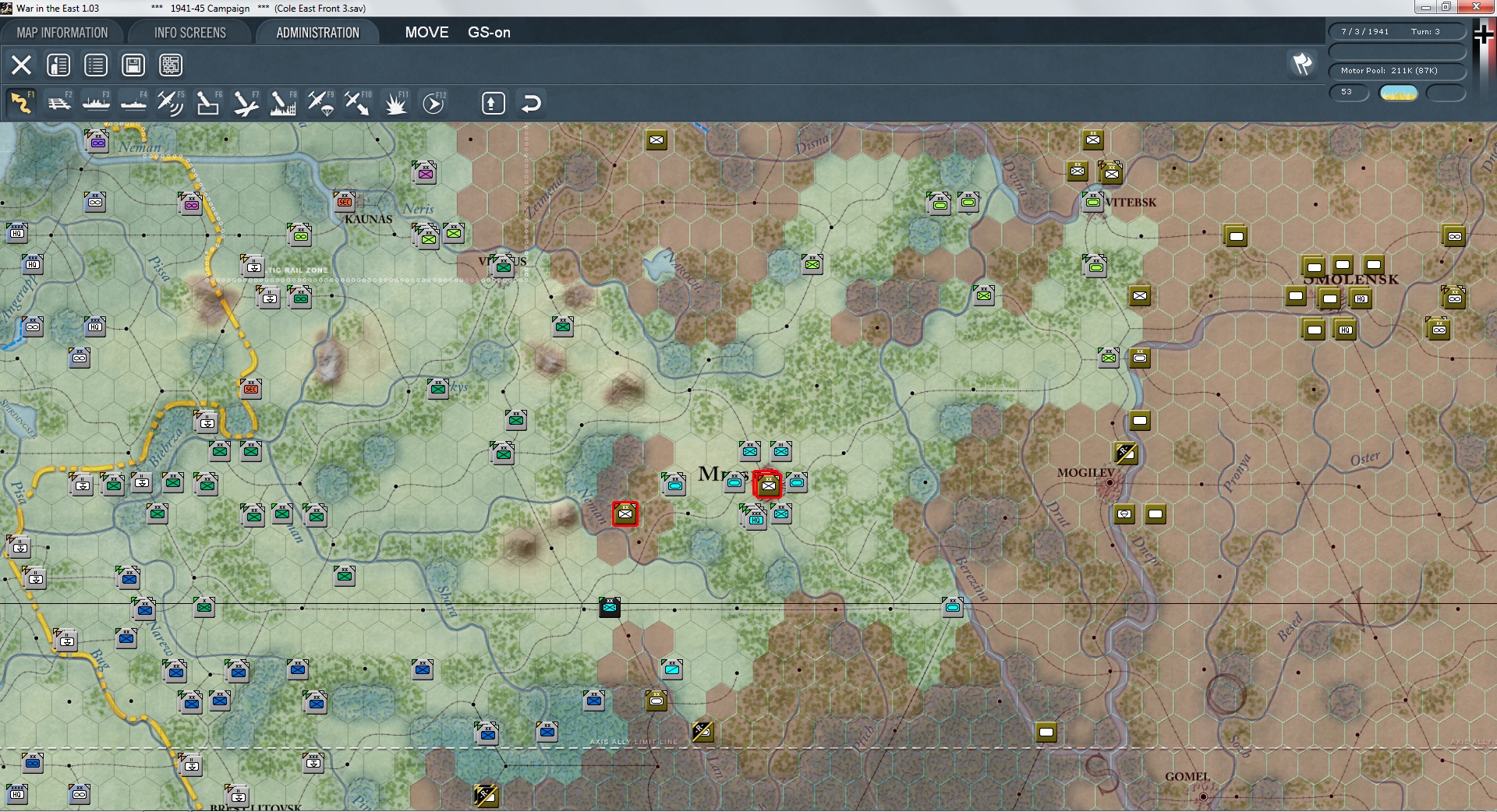The height and width of the screenshot is (812, 1497).
Task: Click the VITEBSK city label
Action: tap(1131, 203)
